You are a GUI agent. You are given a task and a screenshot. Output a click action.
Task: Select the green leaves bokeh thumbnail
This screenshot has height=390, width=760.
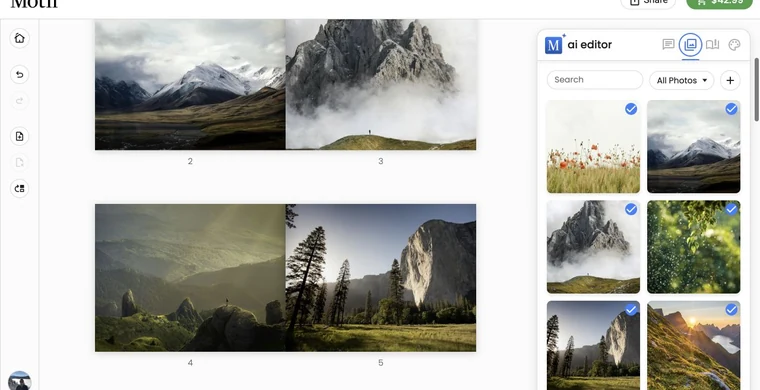tap(694, 247)
